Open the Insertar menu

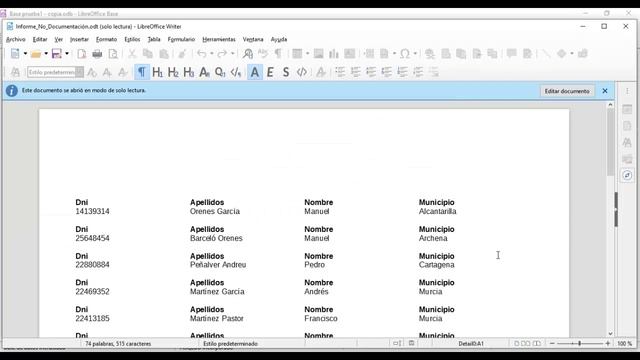pyautogui.click(x=79, y=40)
